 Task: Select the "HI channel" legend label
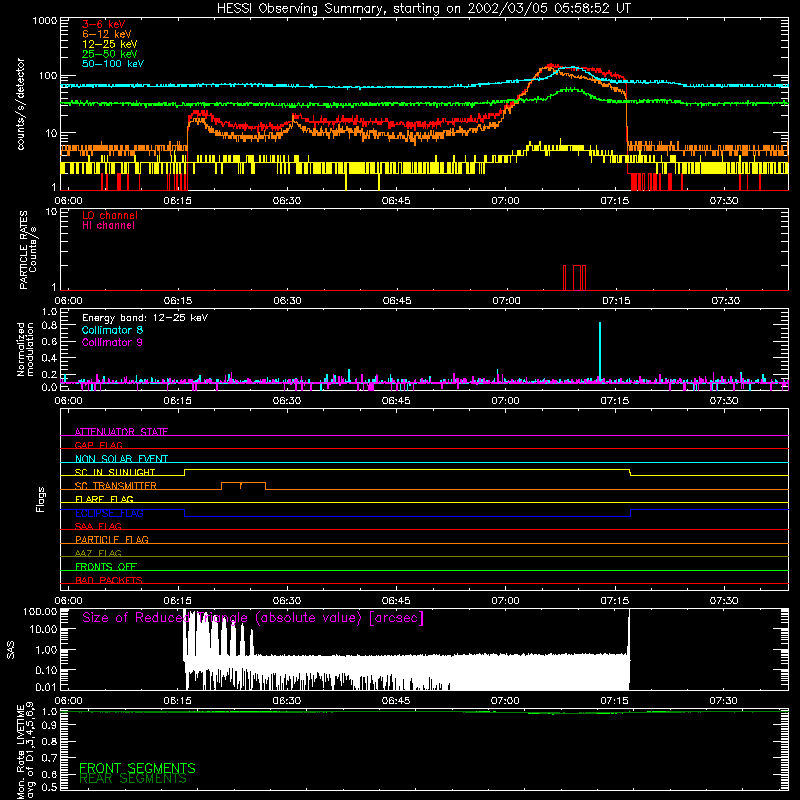[x=109, y=226]
